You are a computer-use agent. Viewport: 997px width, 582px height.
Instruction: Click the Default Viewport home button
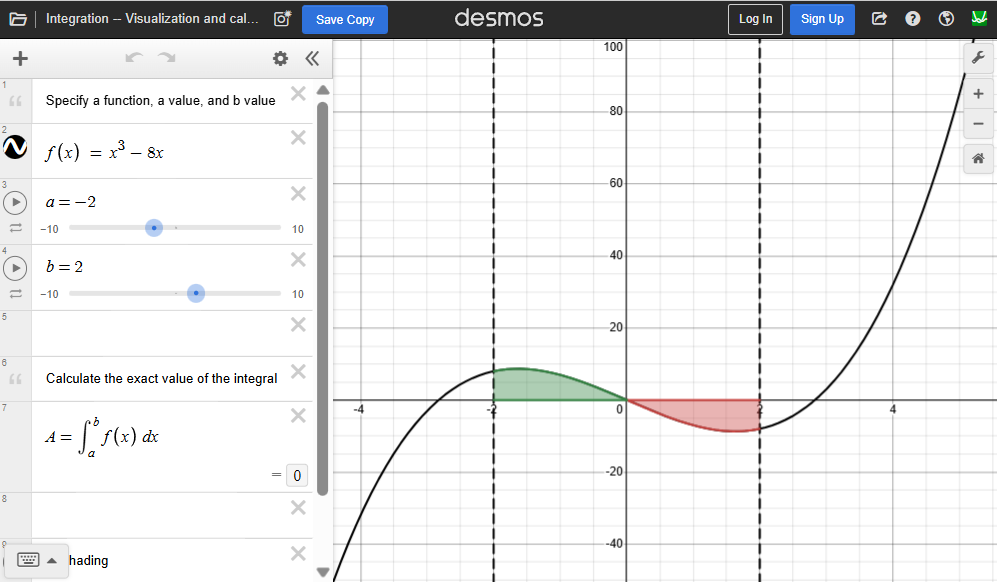[978, 158]
